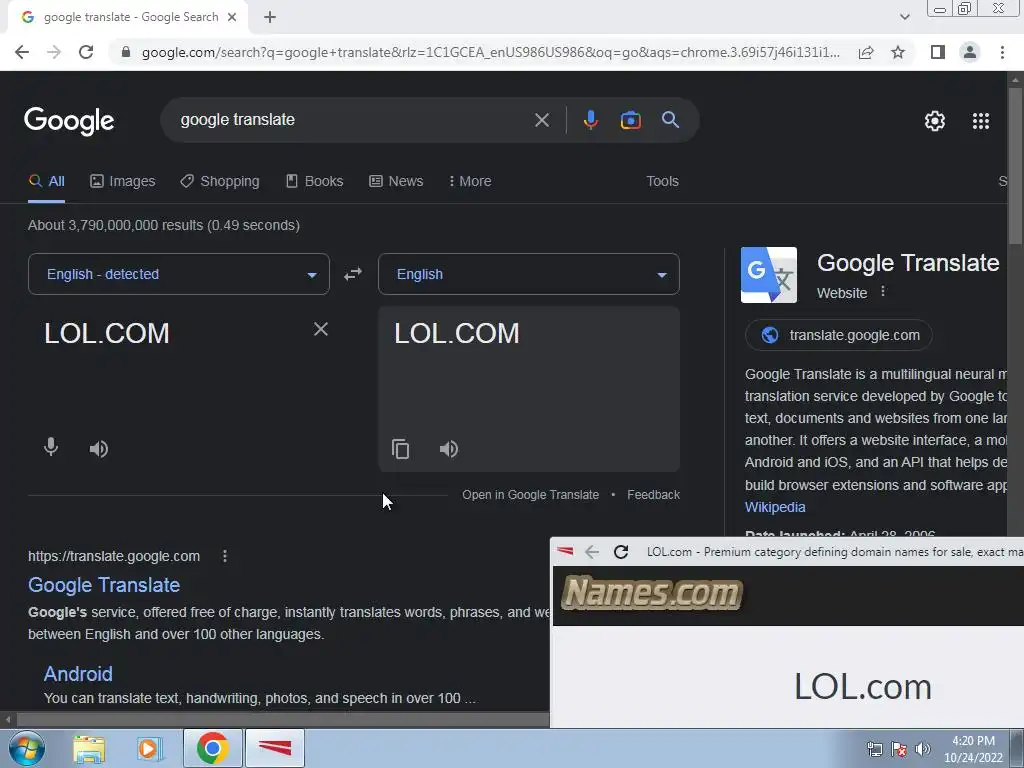1024x768 pixels.
Task: Open Google settings gear icon
Action: pyautogui.click(x=935, y=121)
